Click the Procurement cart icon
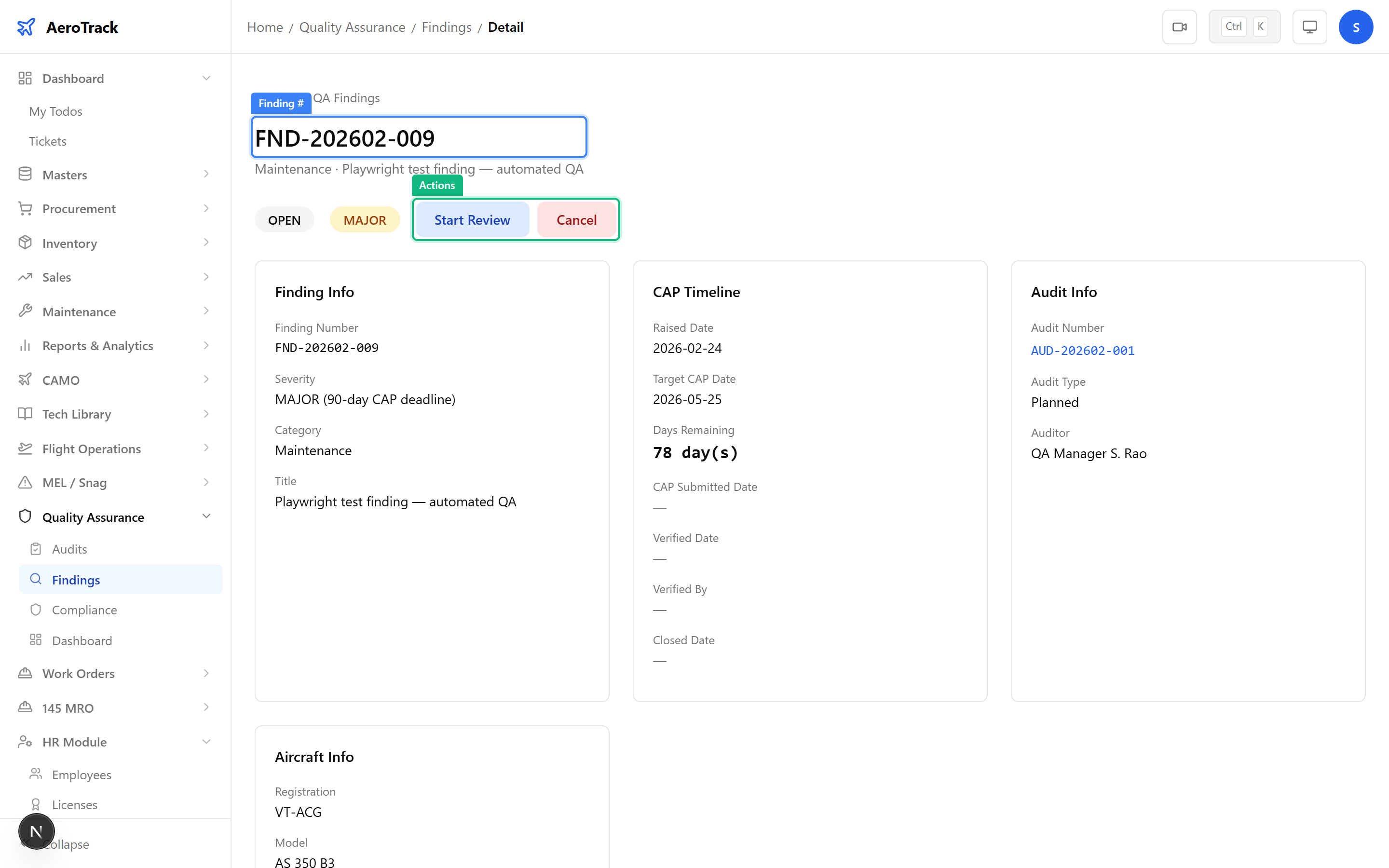This screenshot has height=868, width=1389. click(x=25, y=208)
